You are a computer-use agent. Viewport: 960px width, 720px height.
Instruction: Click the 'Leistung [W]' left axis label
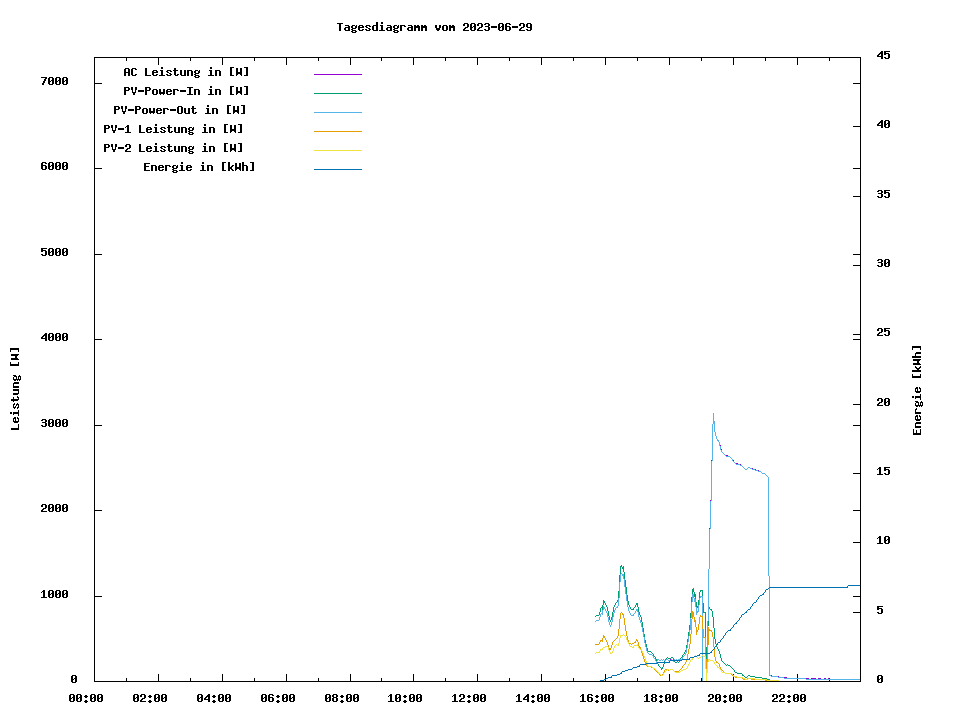(x=15, y=389)
